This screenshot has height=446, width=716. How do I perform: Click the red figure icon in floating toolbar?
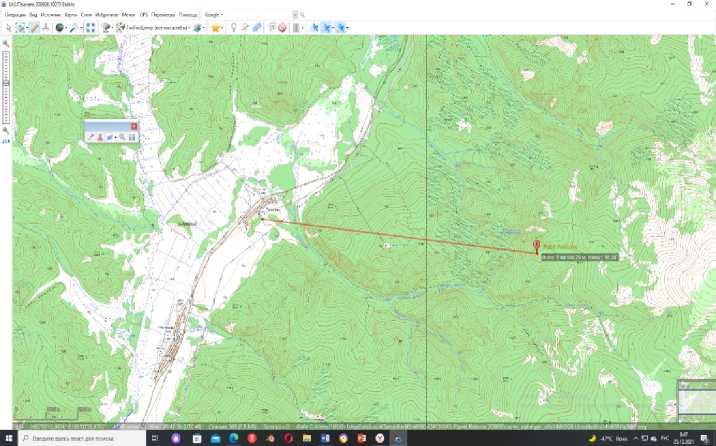pyautogui.click(x=100, y=137)
